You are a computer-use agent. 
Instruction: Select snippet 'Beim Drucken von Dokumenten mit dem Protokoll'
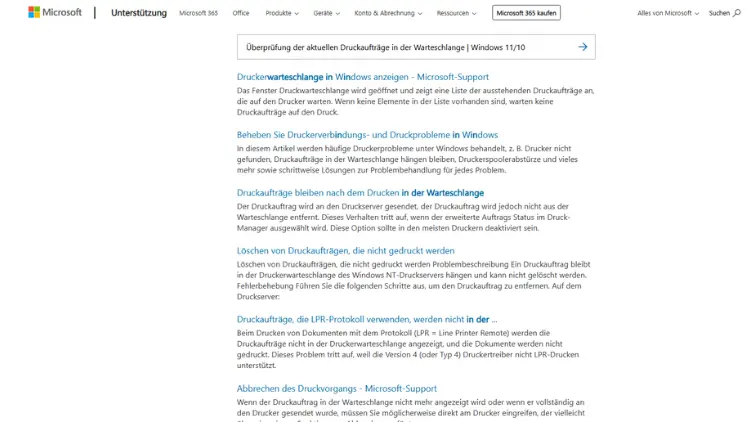pyautogui.click(x=324, y=333)
